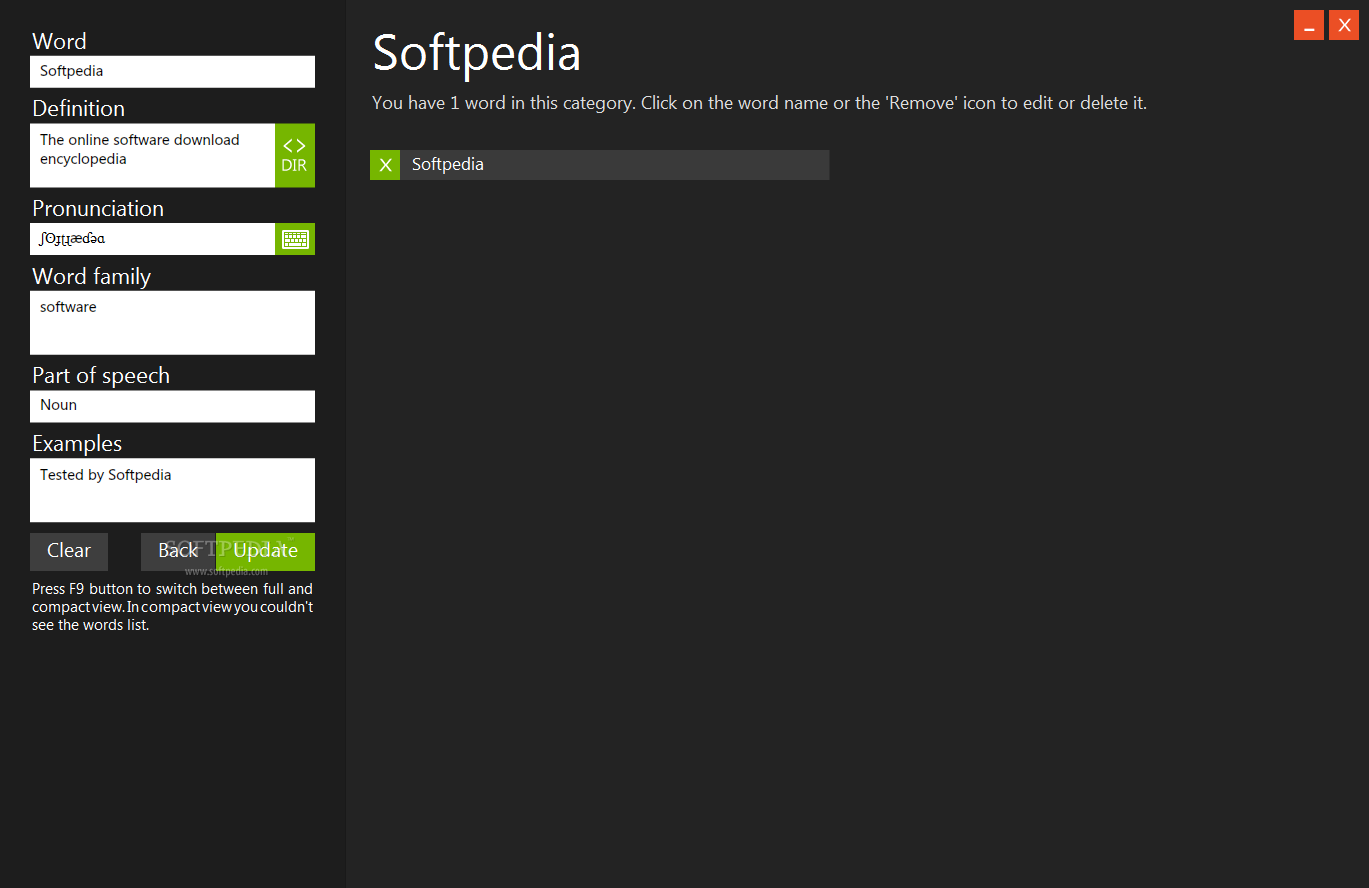Open the phonetic keyboard icon
1369x888 pixels.
pyautogui.click(x=295, y=239)
